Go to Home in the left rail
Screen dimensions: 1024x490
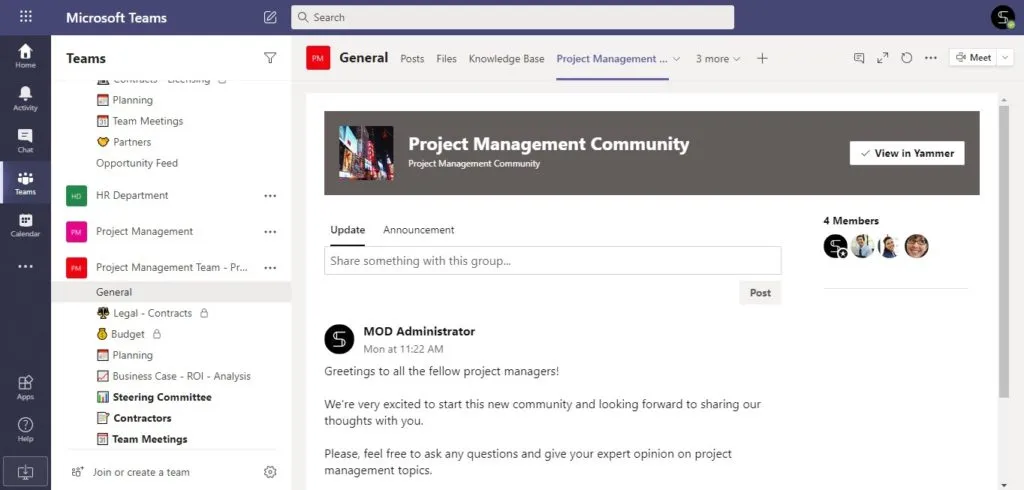[x=25, y=56]
